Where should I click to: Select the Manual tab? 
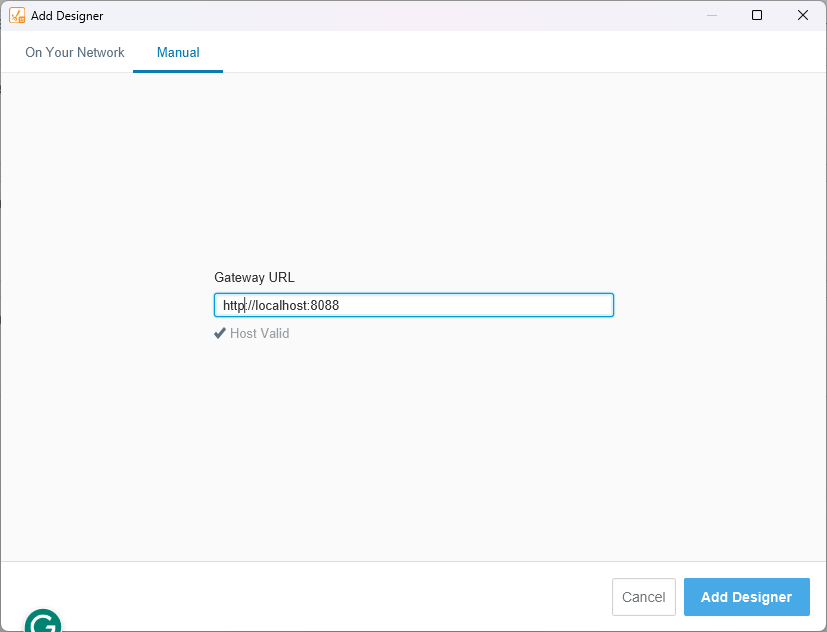(x=178, y=52)
